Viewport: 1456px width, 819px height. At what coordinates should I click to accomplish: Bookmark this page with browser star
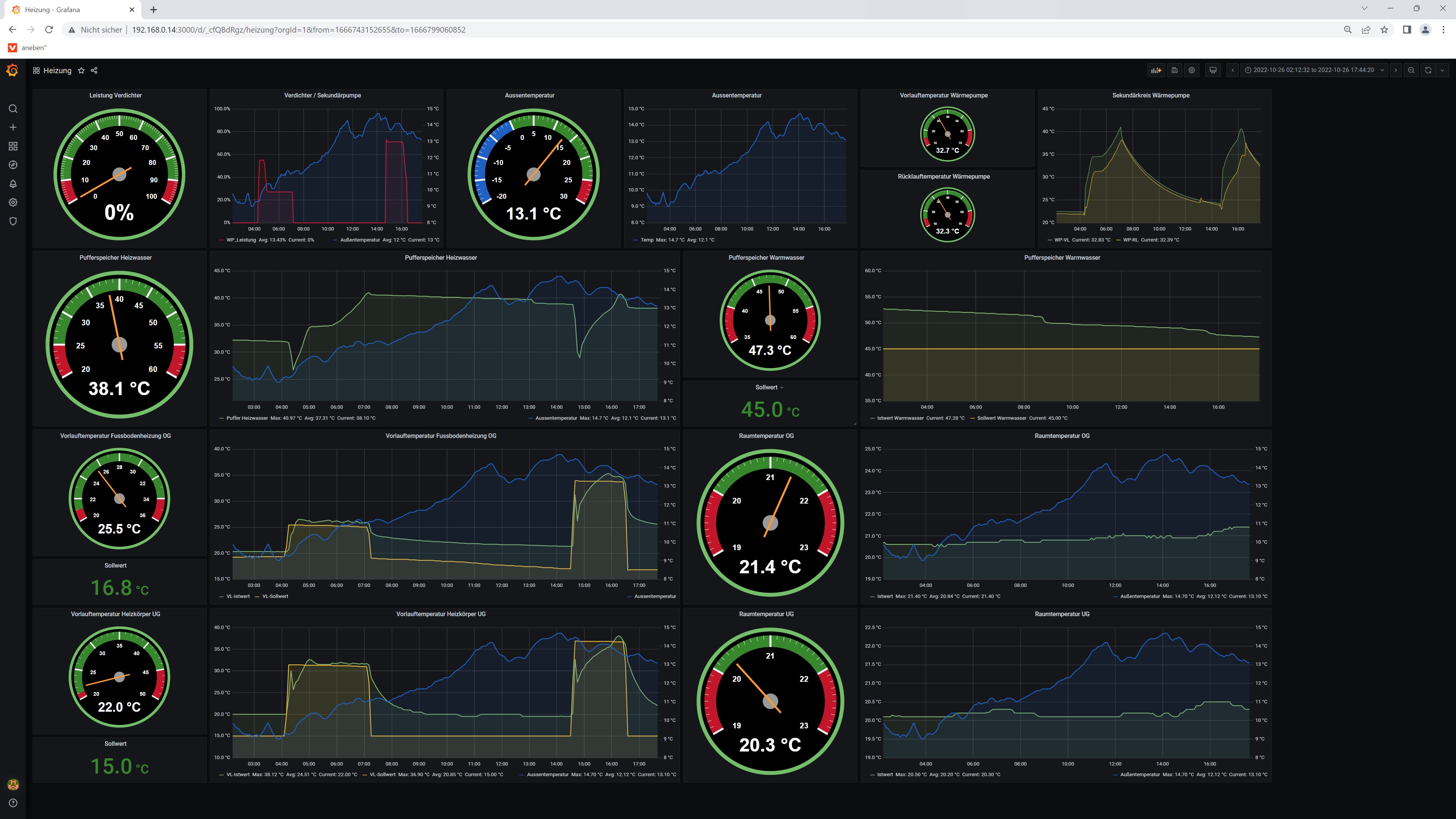1384,30
